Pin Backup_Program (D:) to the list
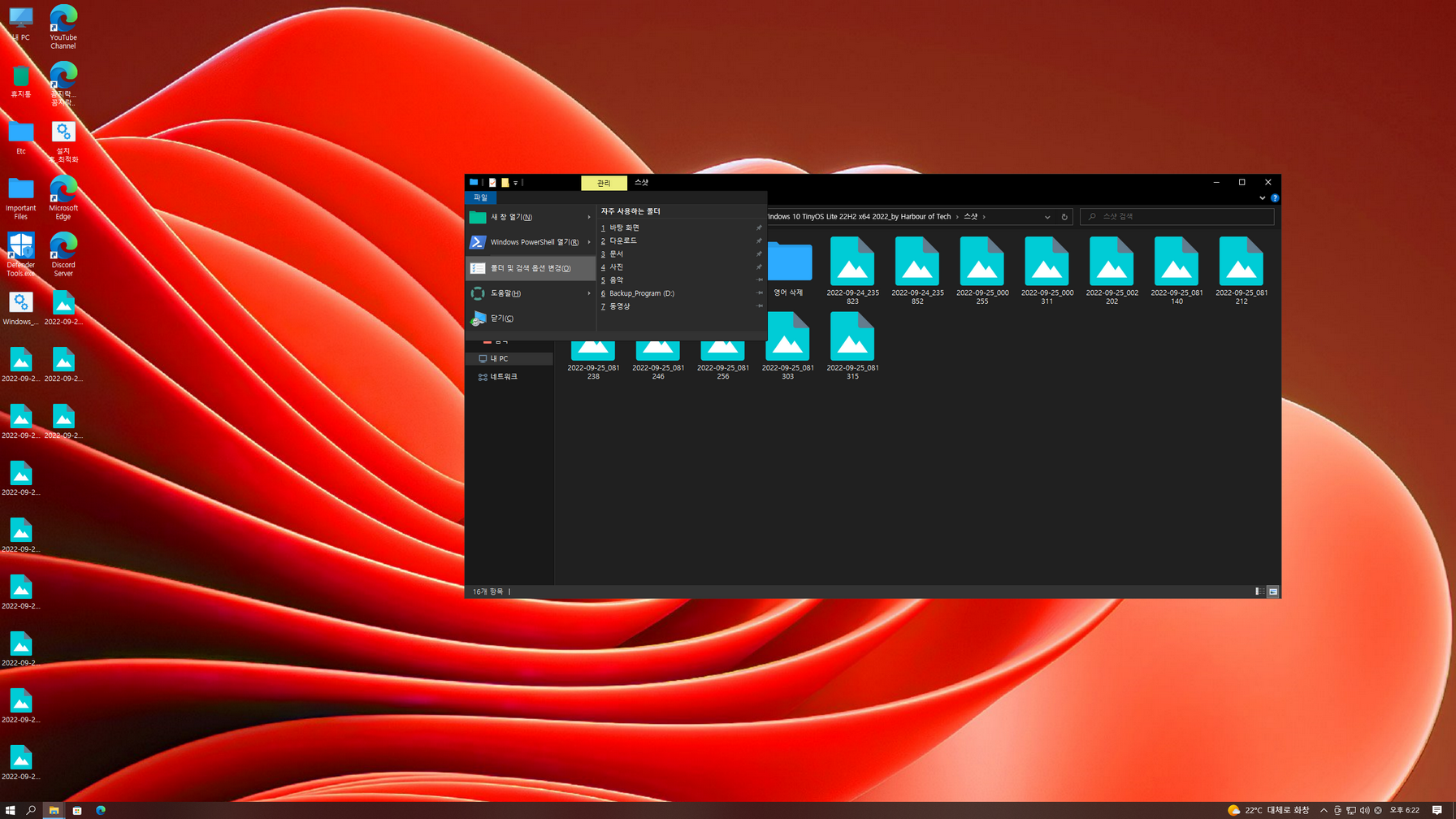The image size is (1456, 819). [x=760, y=293]
